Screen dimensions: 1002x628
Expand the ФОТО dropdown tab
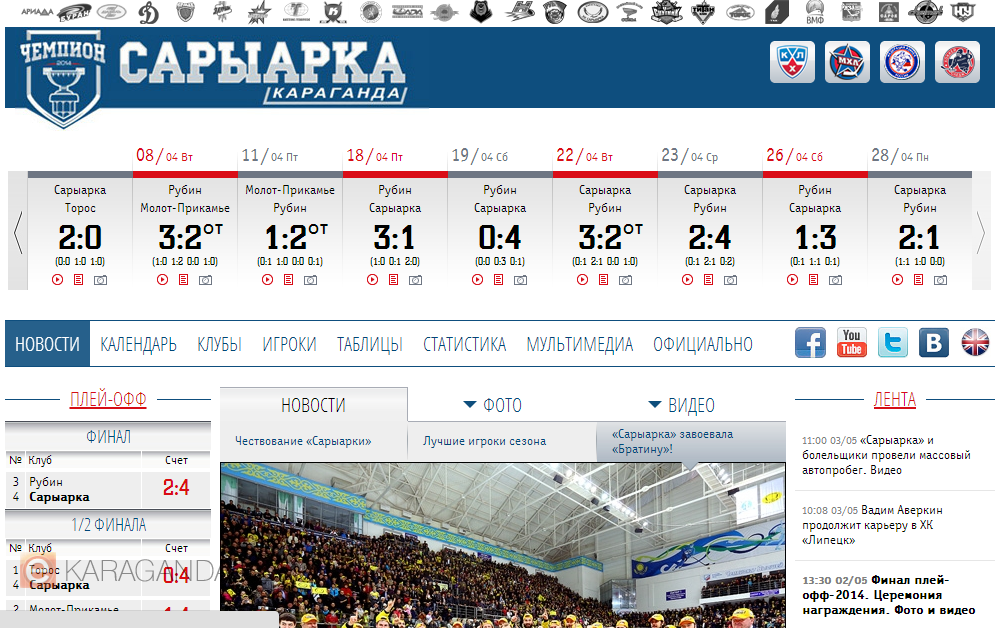tap(493, 405)
